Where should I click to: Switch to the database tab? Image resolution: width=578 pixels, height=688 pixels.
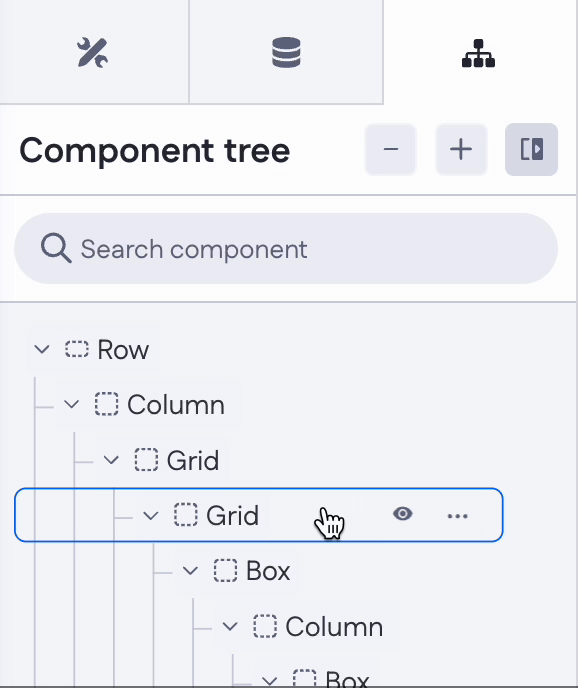pos(286,52)
